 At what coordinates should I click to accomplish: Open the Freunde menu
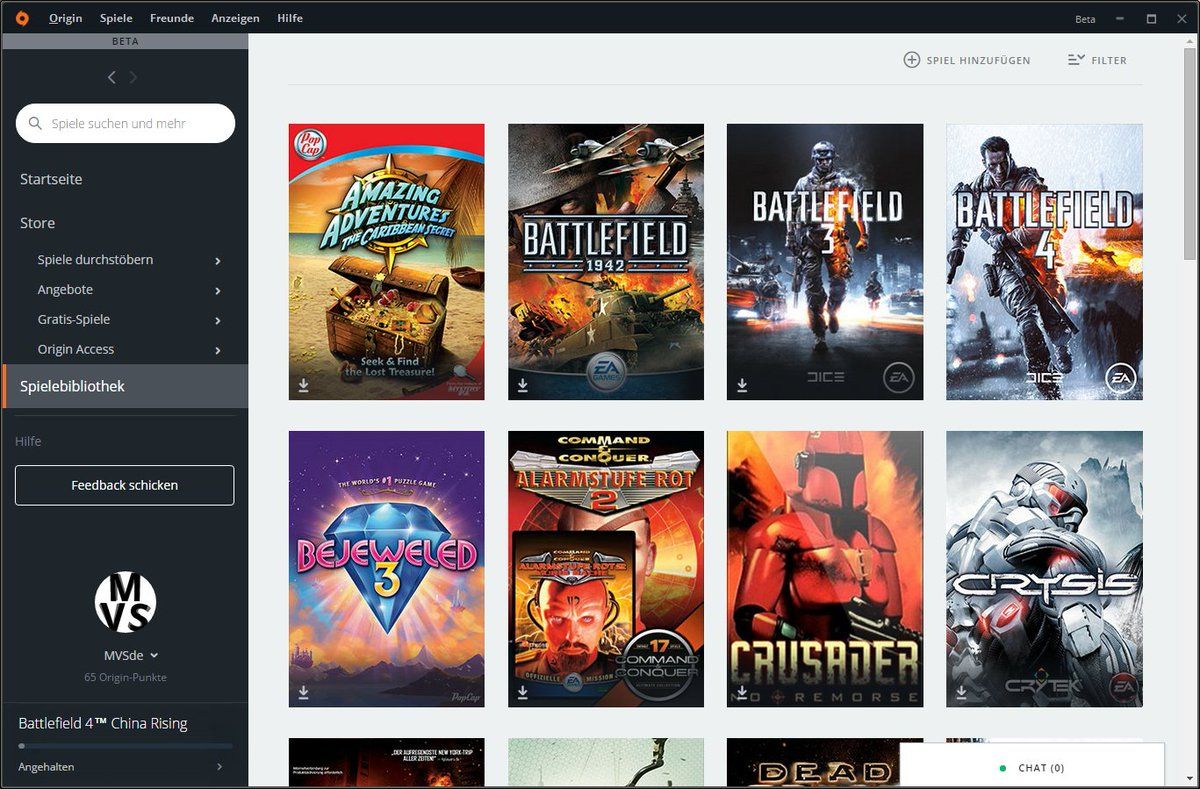tap(172, 18)
